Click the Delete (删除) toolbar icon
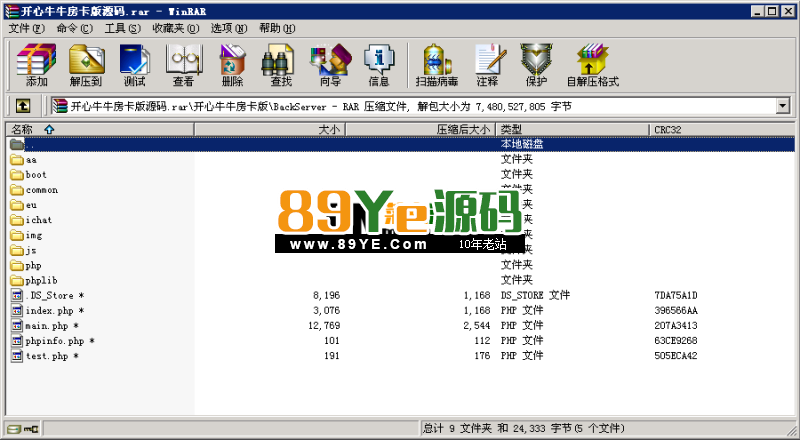Screen dimensions: 800x440 232,65
